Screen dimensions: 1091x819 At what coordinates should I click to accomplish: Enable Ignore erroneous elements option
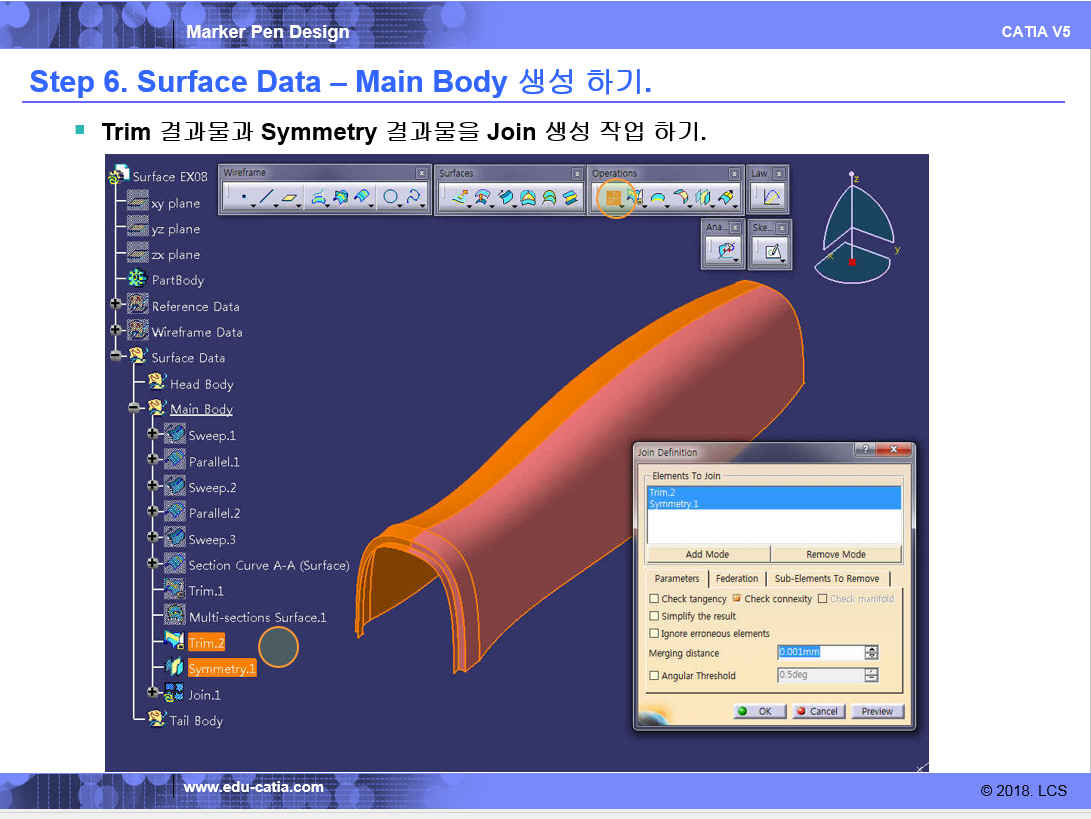(654, 634)
